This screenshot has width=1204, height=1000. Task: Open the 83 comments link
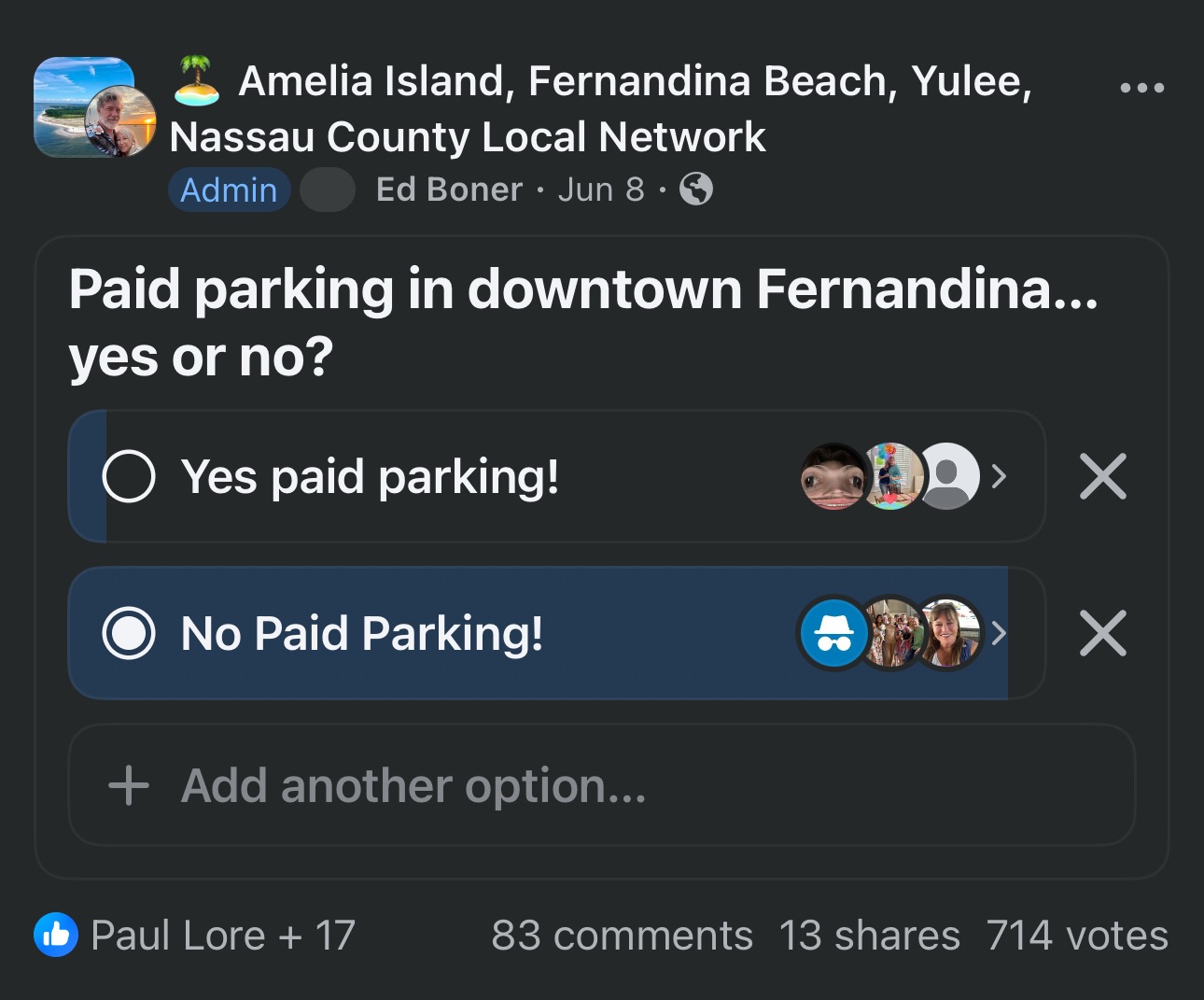[622, 936]
